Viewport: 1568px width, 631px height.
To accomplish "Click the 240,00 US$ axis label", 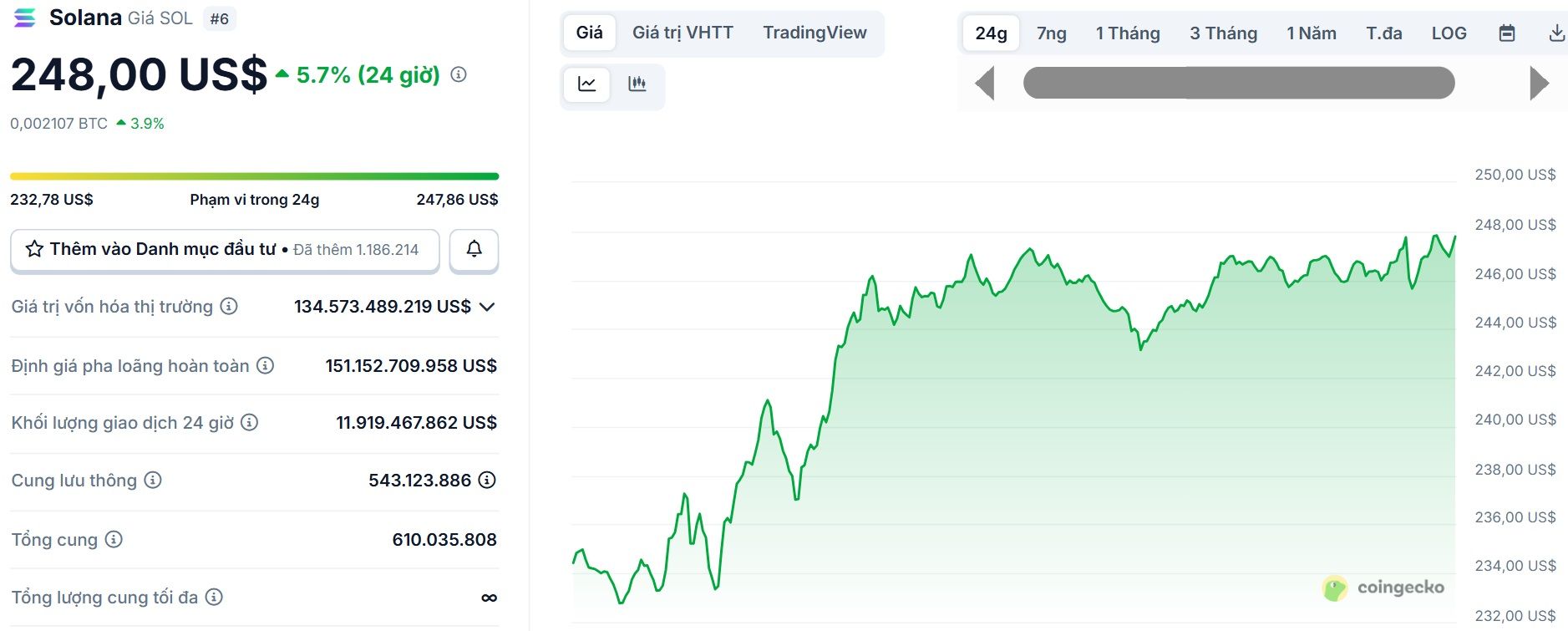I will point(1515,420).
